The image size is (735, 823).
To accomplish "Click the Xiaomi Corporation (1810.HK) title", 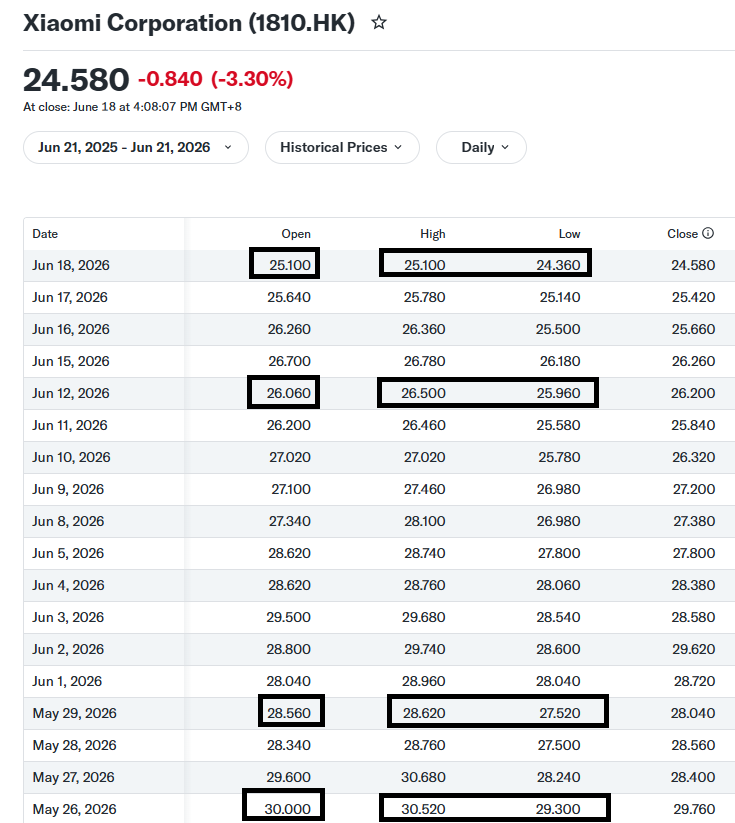I will pyautogui.click(x=189, y=23).
